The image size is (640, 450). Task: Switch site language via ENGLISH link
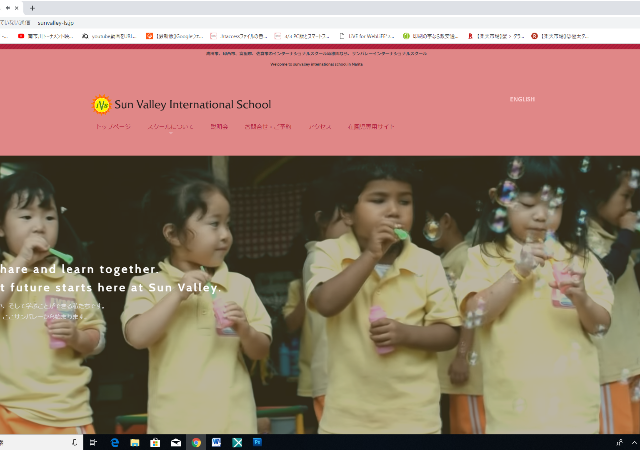(522, 99)
